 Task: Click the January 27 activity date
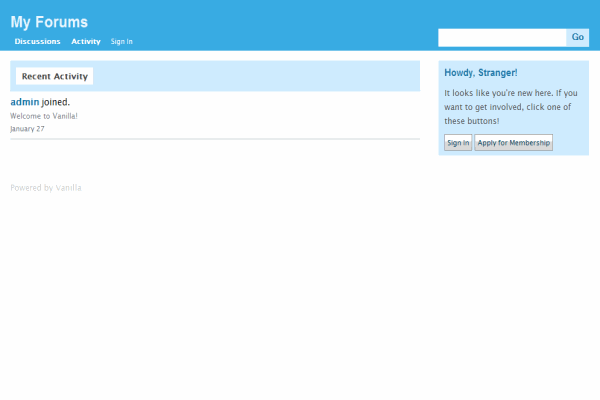[x=27, y=129]
